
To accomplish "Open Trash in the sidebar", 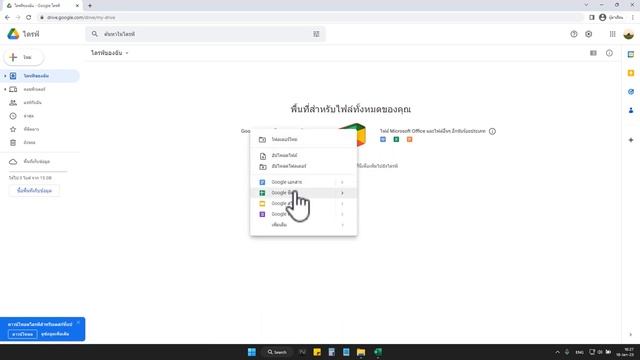I will (x=40, y=142).
